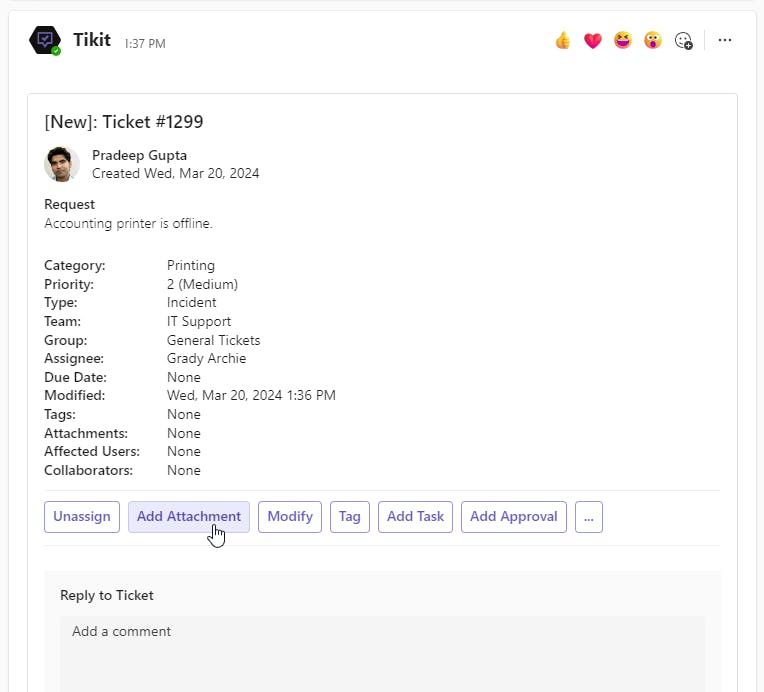Select the Tag button

coord(350,517)
